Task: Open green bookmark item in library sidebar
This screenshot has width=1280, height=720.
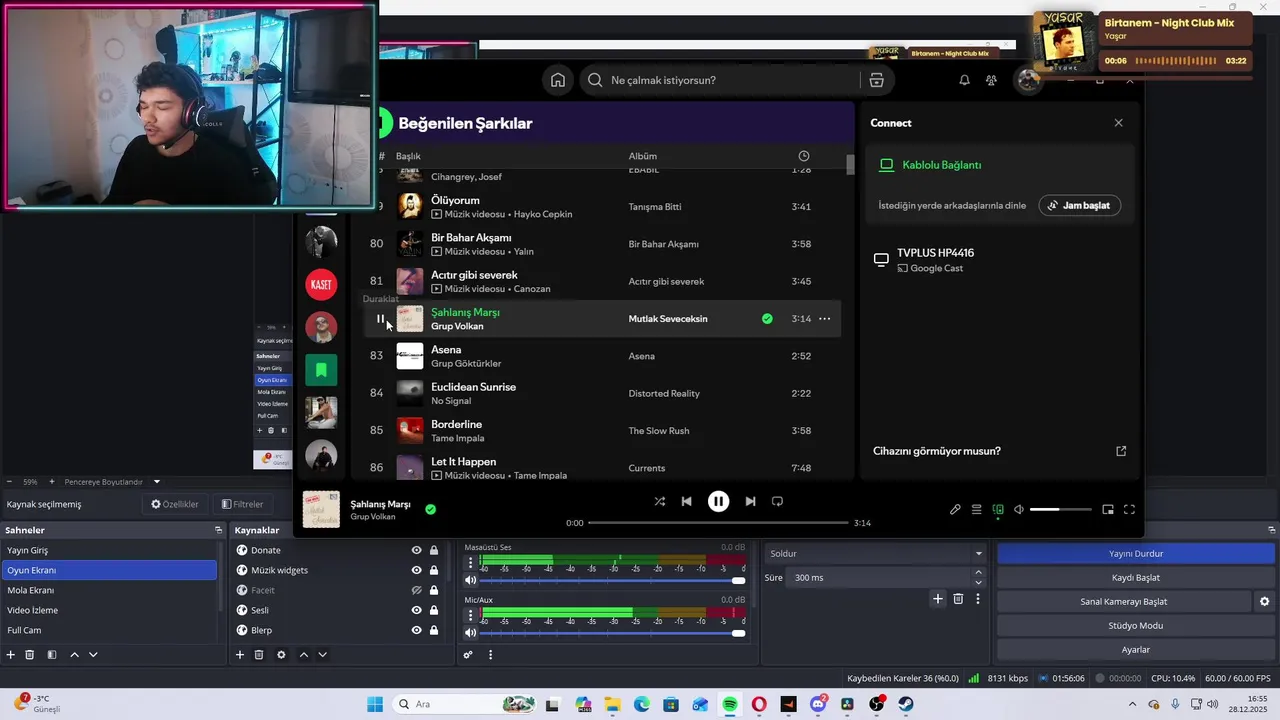Action: (x=321, y=370)
